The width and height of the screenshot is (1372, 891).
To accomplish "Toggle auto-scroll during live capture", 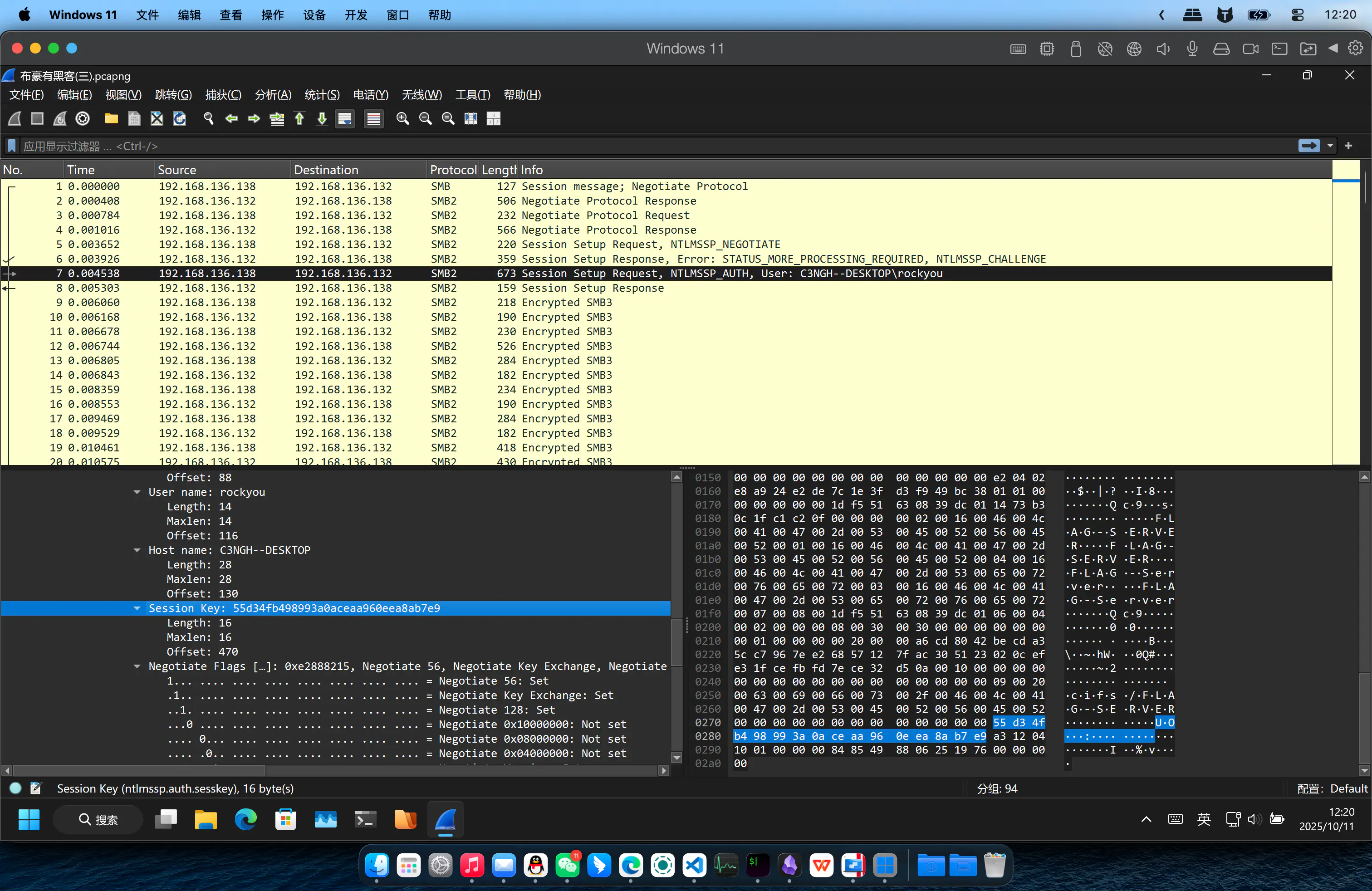I will pos(345,119).
